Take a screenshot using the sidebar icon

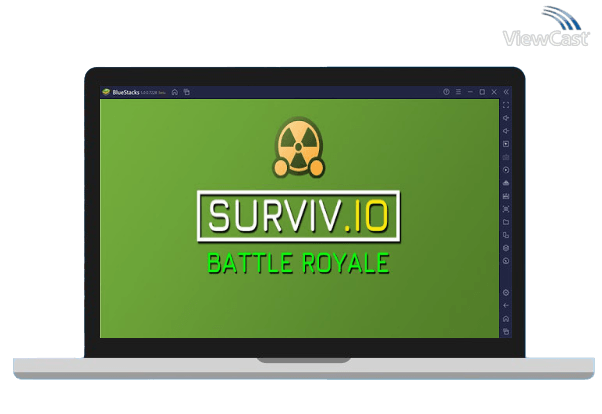506,209
